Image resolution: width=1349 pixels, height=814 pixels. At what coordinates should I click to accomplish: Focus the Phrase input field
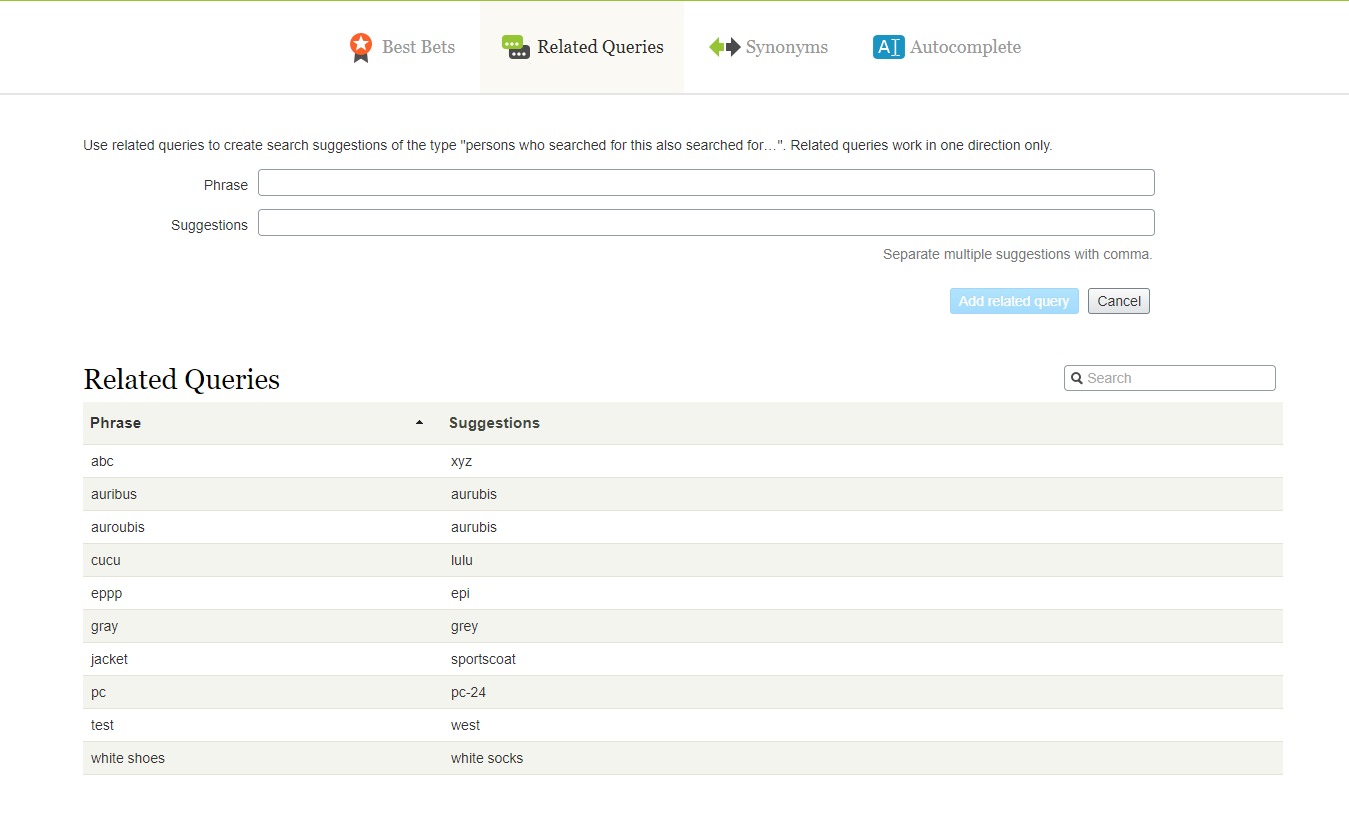tap(705, 183)
